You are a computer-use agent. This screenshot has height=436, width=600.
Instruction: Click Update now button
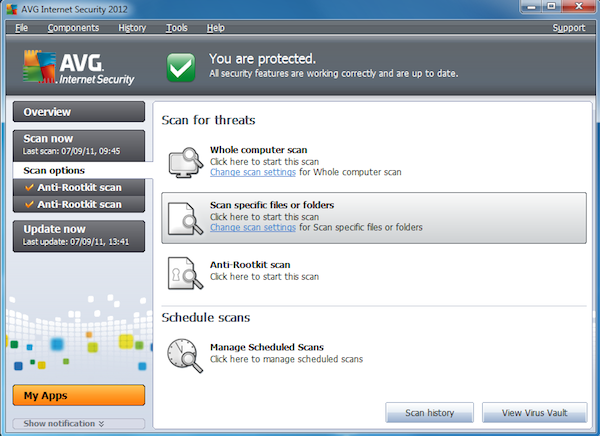[x=79, y=236]
